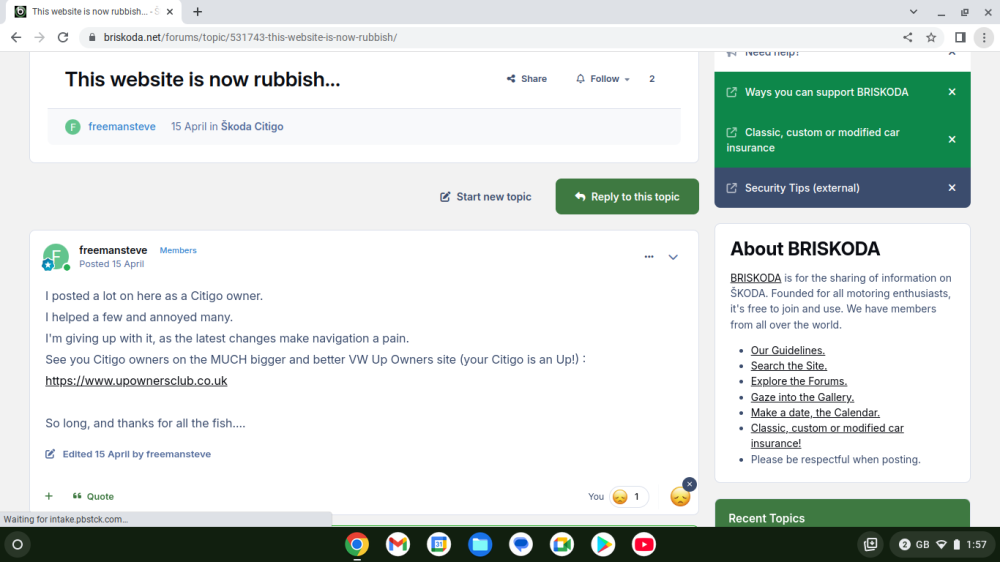Click the multiquote plus icon
The height and width of the screenshot is (562, 1000).
[49, 496]
